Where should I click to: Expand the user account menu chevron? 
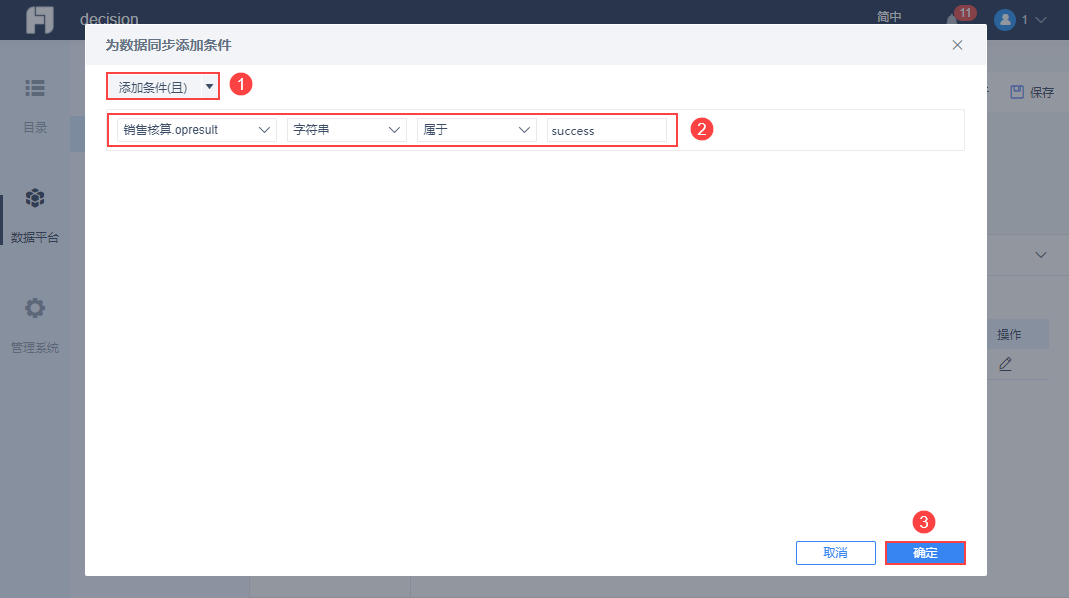[1041, 20]
